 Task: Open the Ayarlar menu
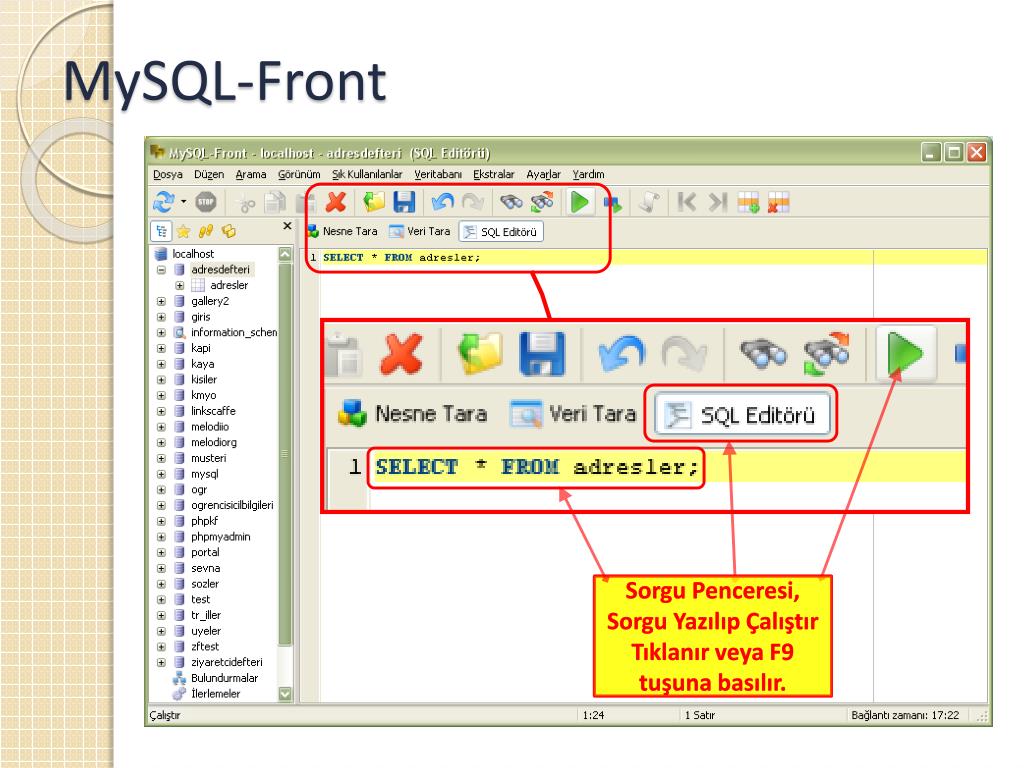[543, 174]
